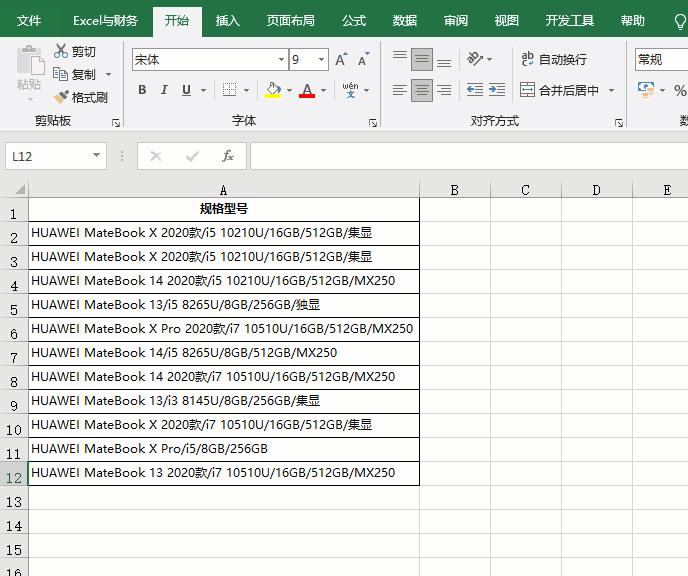
Task: Select the 规格型号 header cell
Action: 224,209
